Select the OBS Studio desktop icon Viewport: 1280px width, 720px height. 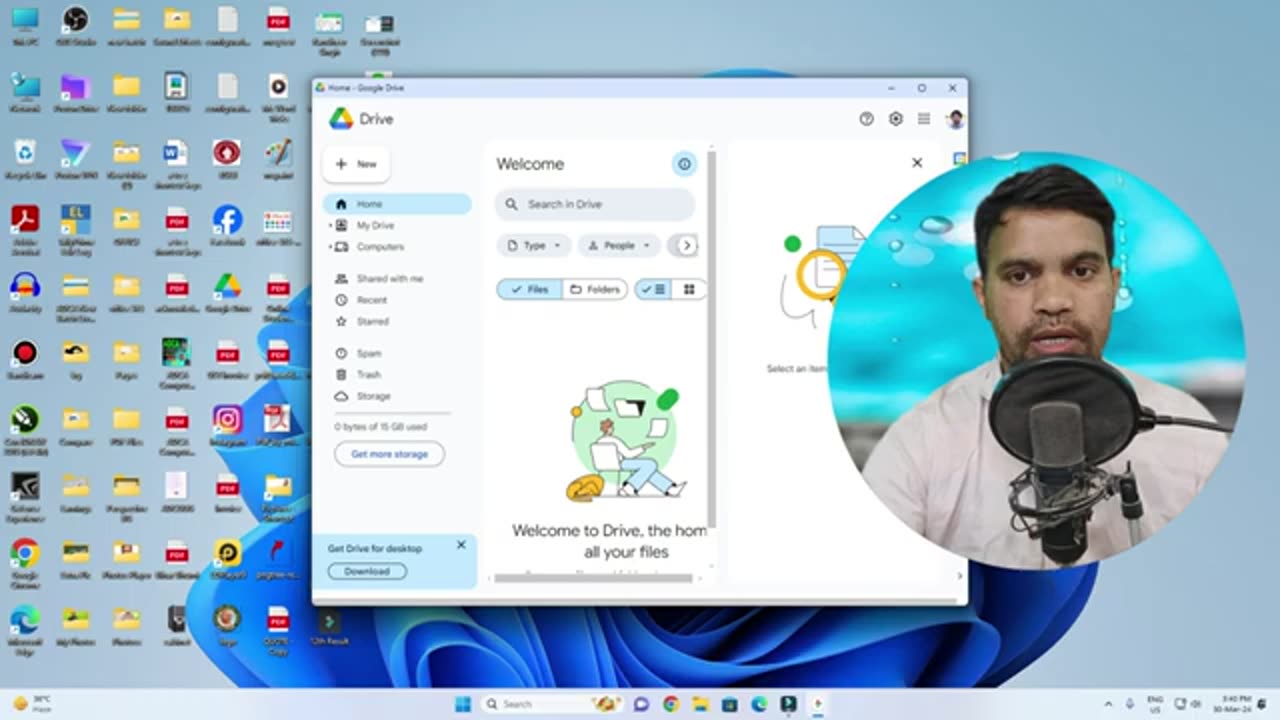75,27
